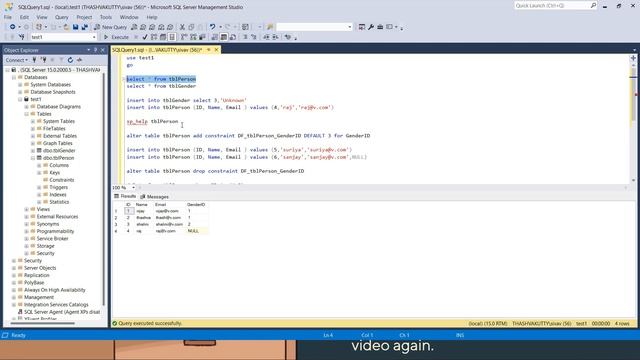Click the Split editor handle above scrollbar

(633, 58)
